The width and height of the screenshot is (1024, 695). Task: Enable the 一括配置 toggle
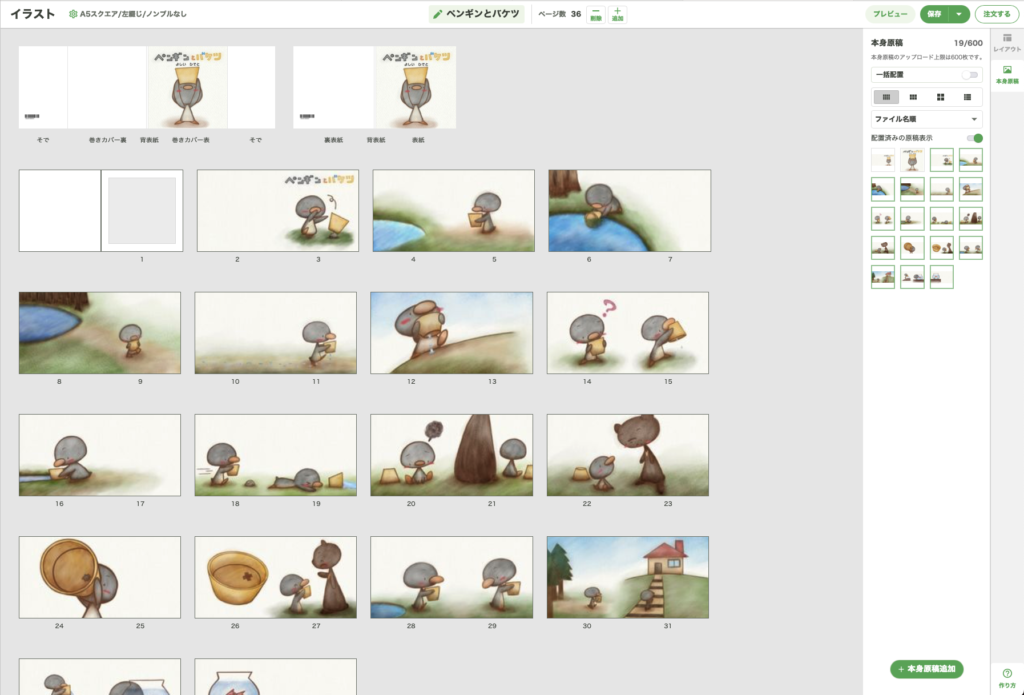point(970,75)
